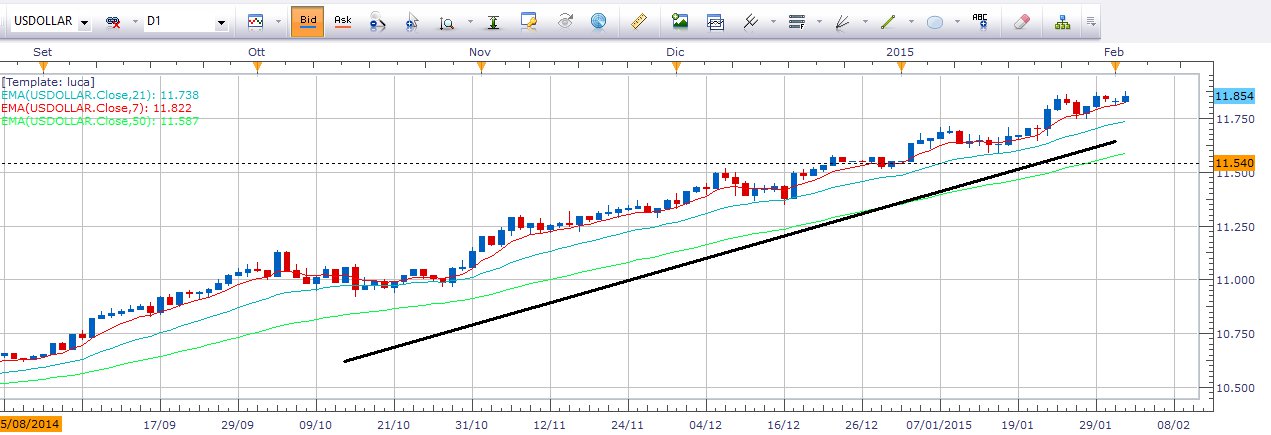Click the vertical autoscale icon
This screenshot has width=1271, height=435.
click(x=493, y=21)
